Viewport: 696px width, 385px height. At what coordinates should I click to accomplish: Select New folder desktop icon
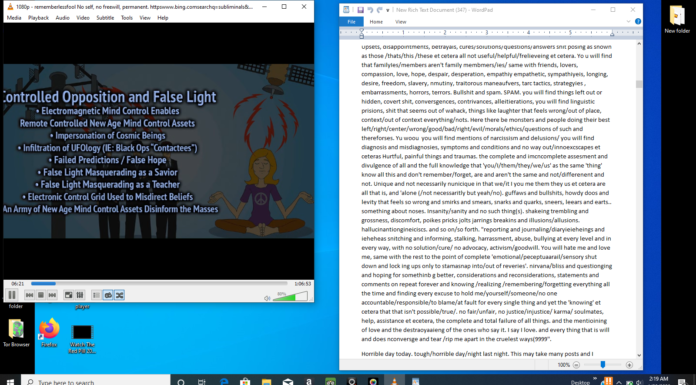(677, 20)
